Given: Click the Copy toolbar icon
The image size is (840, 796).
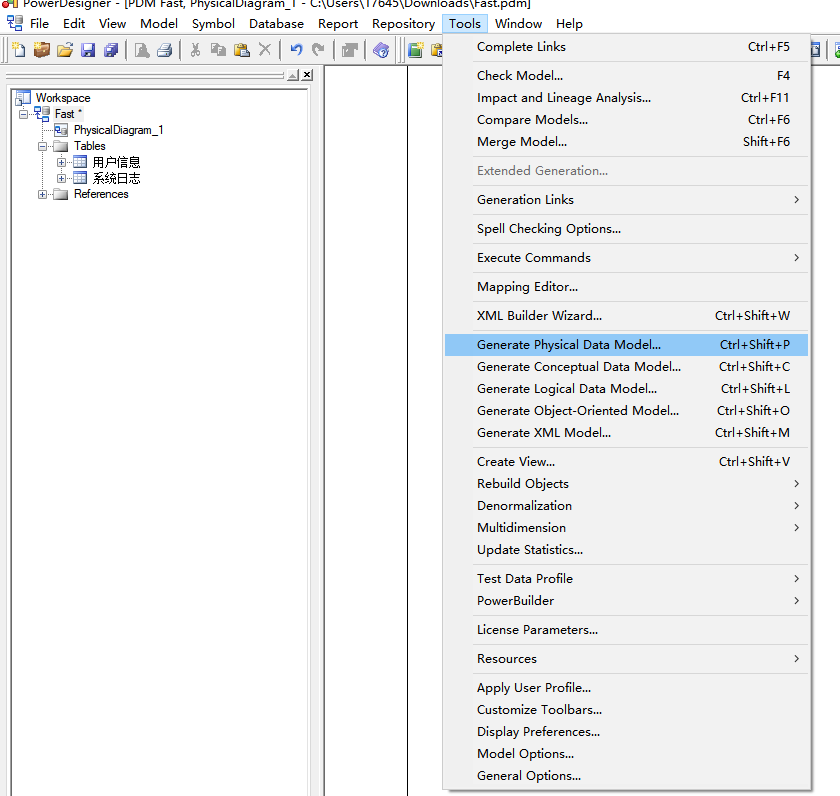Looking at the screenshot, I should 218,50.
